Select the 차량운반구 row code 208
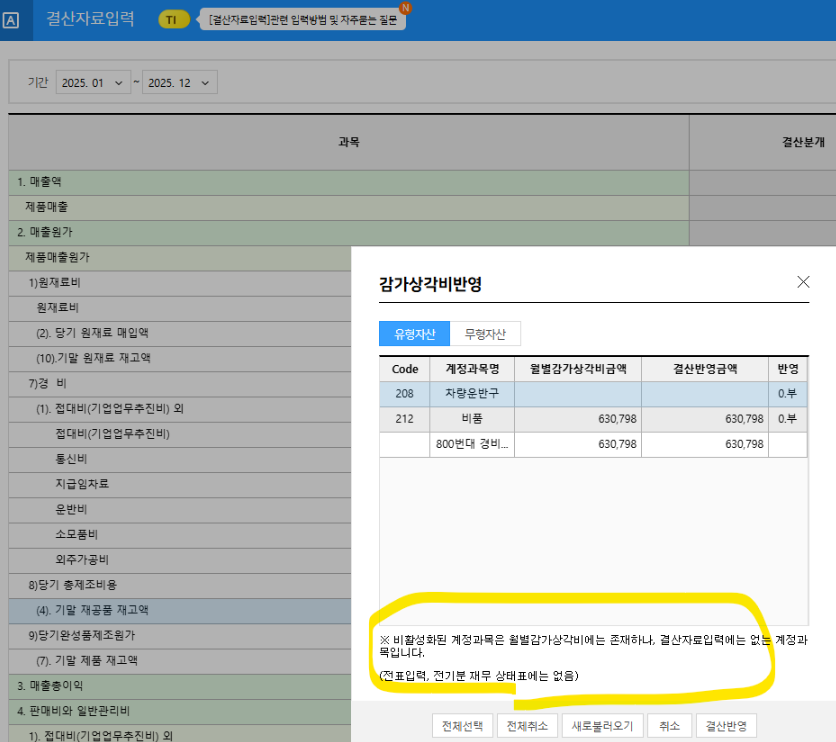The height and width of the screenshot is (742, 836). click(404, 393)
